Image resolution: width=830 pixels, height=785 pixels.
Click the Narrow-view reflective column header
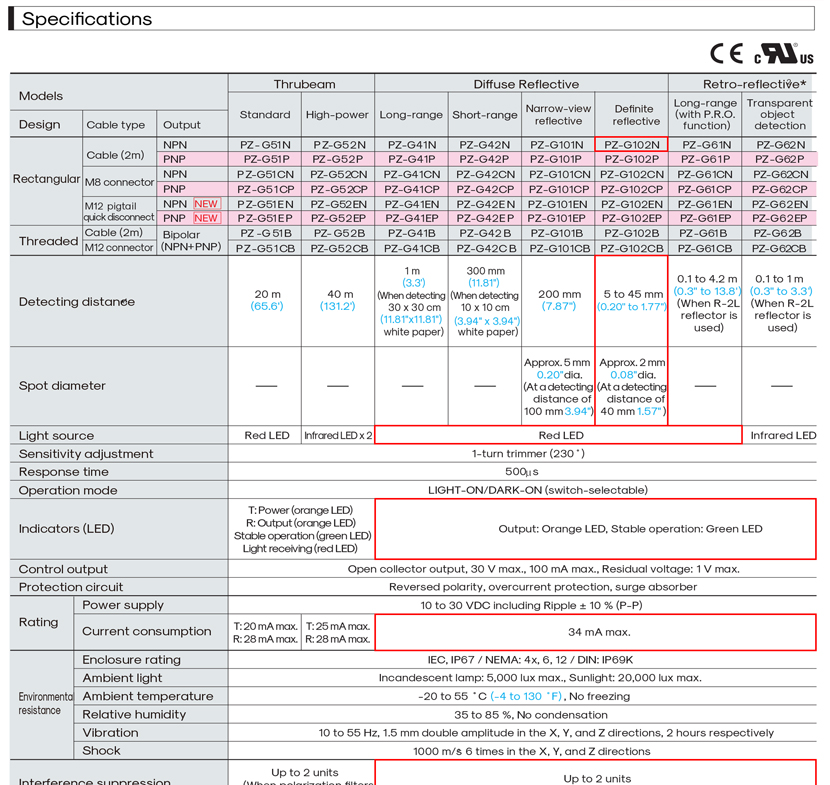click(x=558, y=115)
